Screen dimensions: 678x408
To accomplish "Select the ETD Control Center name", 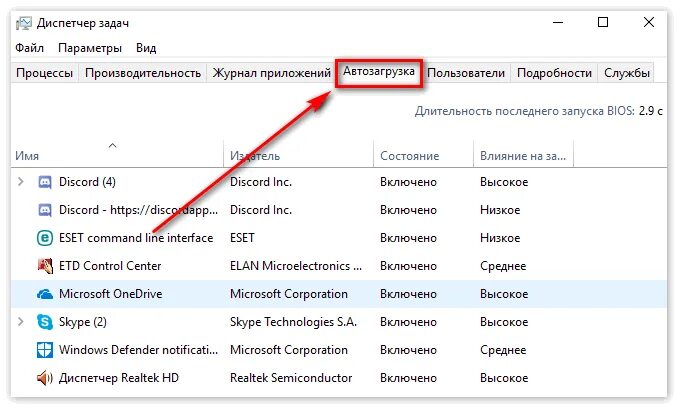I will [110, 266].
